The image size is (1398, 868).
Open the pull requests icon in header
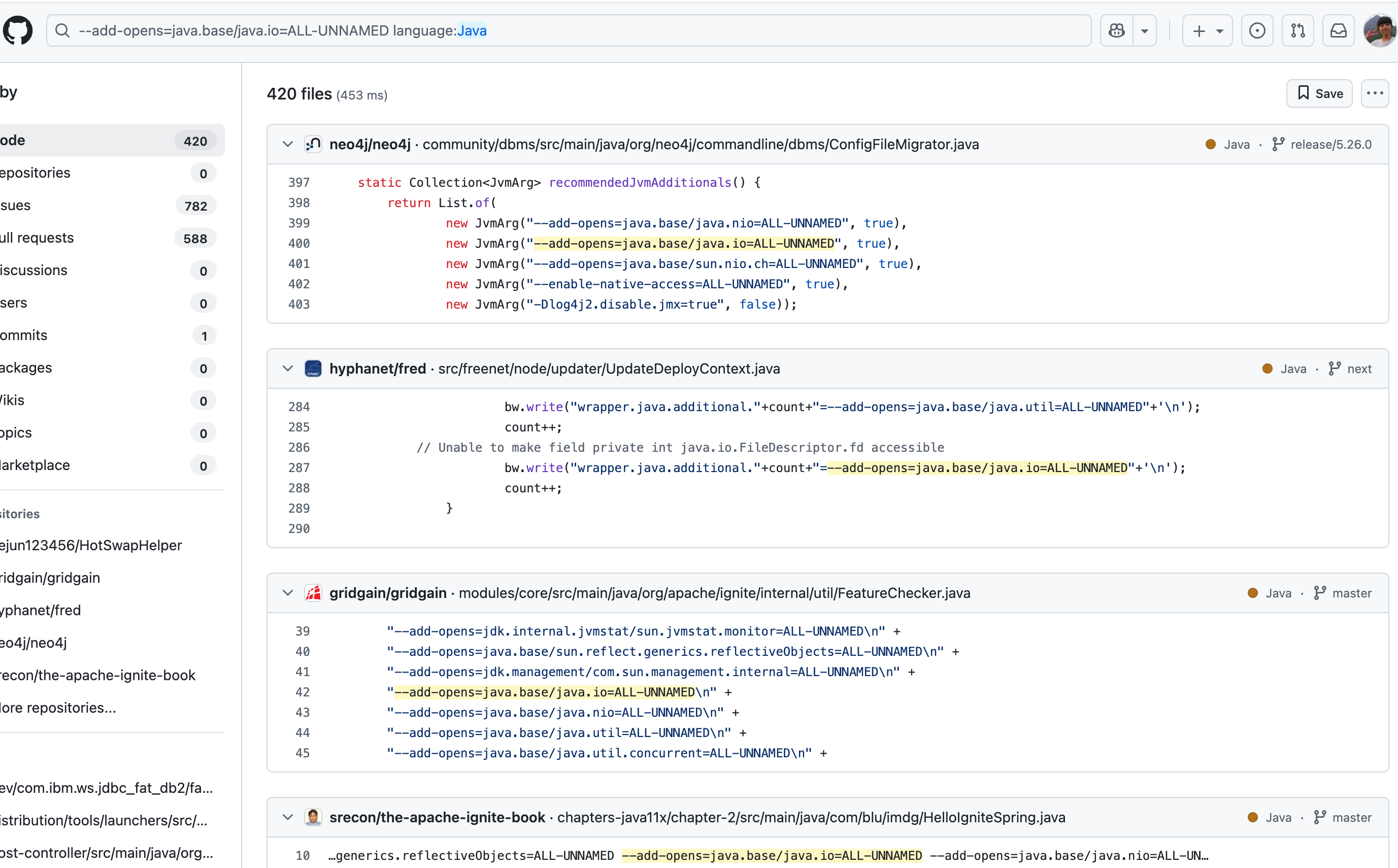(1297, 30)
